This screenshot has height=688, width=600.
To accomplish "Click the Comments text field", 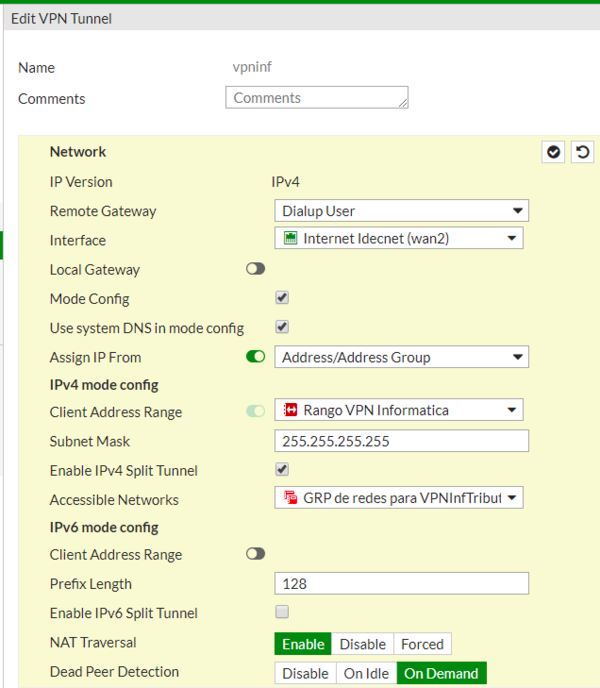I will point(317,98).
